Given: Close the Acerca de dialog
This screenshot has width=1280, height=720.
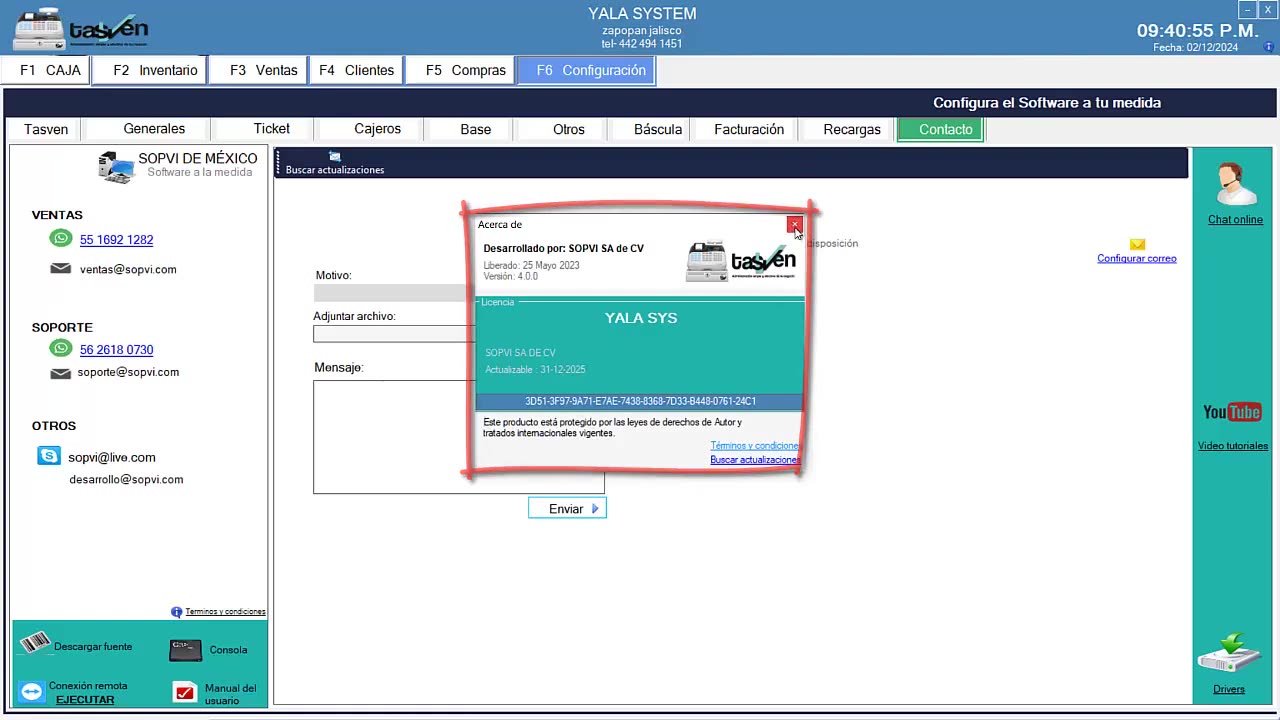Looking at the screenshot, I should click(794, 225).
